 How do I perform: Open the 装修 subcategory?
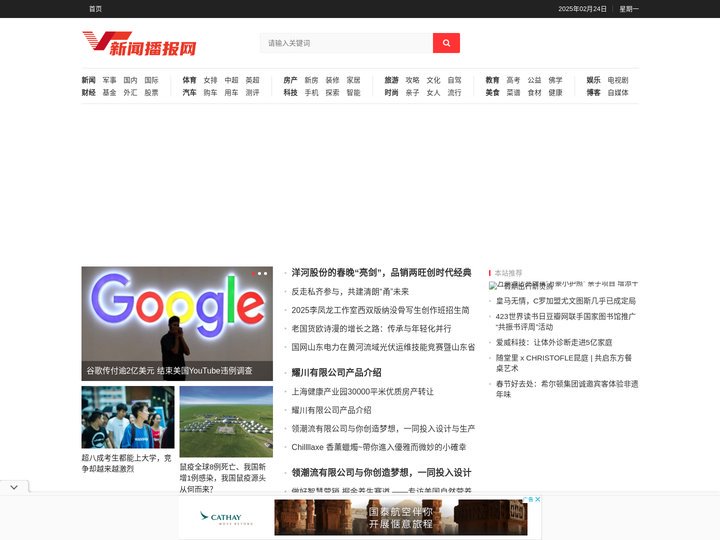(332, 80)
